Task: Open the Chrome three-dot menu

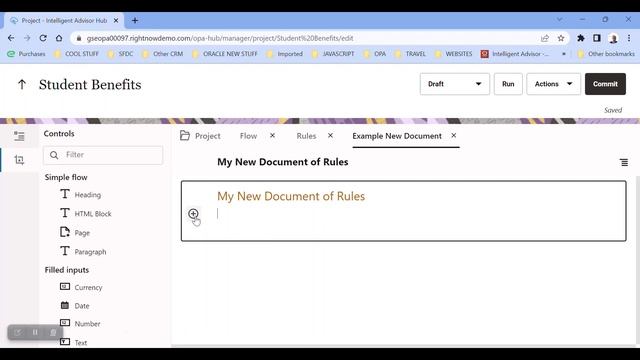Action: pos(629,38)
